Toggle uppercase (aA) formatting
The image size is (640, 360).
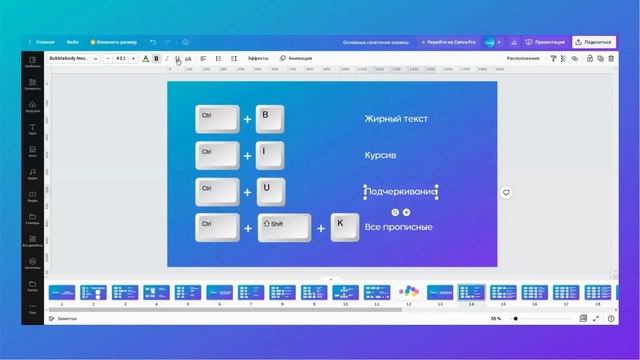[188, 59]
